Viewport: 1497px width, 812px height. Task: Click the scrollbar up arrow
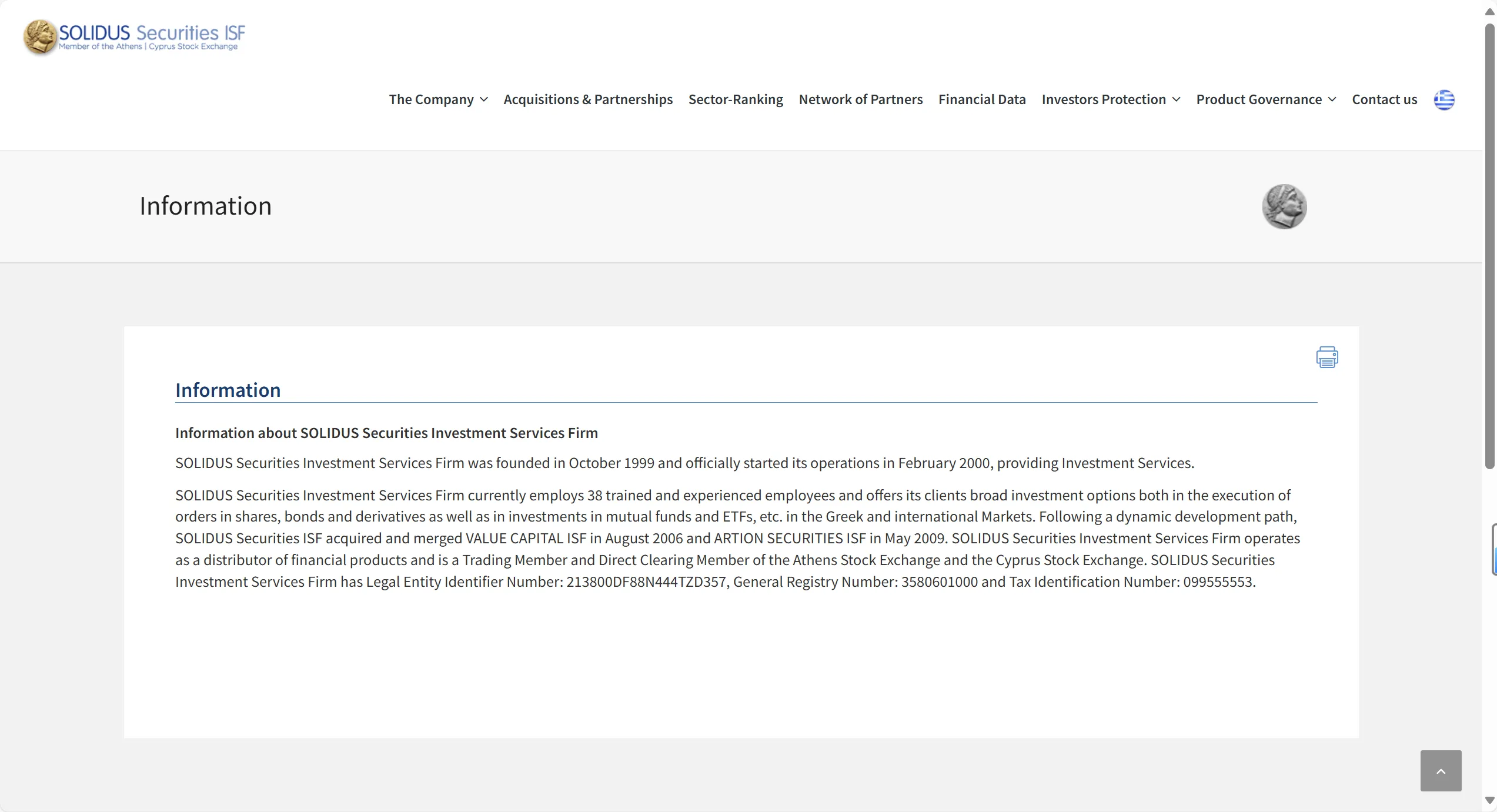[x=1490, y=12]
